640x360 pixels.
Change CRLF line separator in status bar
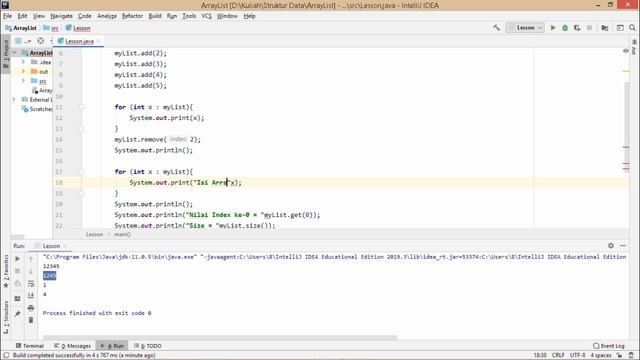coord(558,355)
